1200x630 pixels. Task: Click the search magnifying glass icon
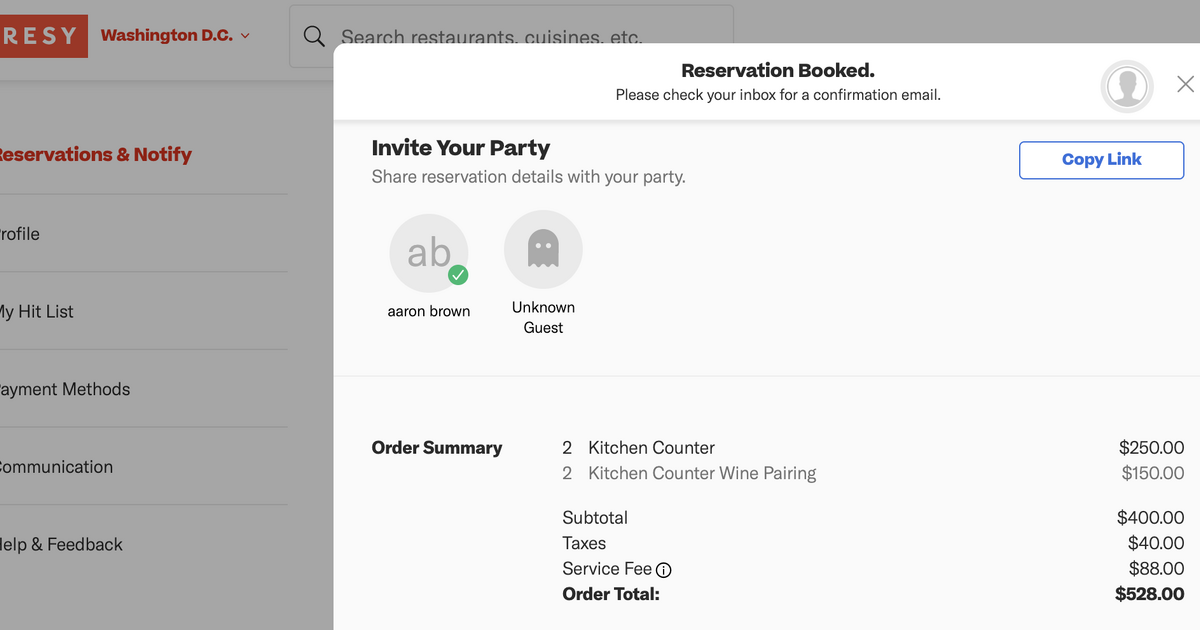pos(314,35)
